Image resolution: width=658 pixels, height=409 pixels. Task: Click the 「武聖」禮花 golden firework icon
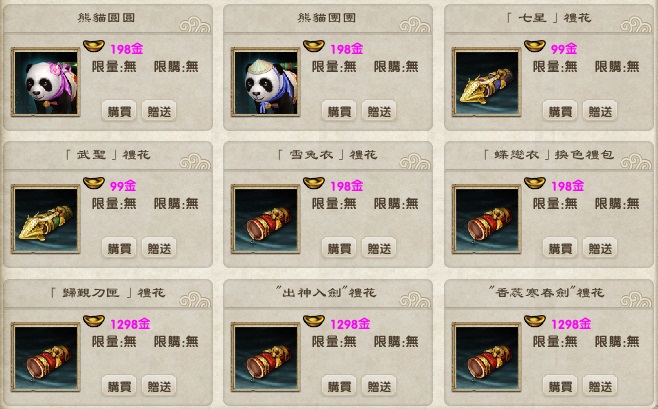(x=45, y=219)
